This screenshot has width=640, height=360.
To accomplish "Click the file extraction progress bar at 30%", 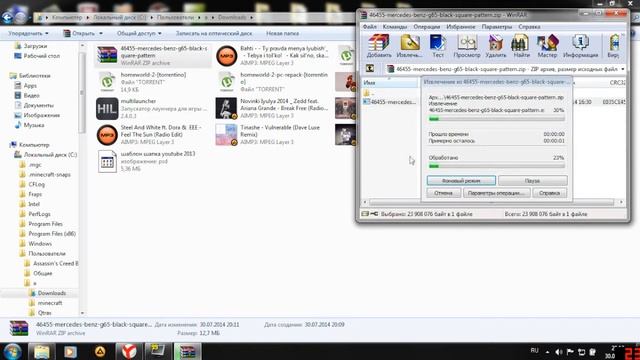I will coord(497,119).
